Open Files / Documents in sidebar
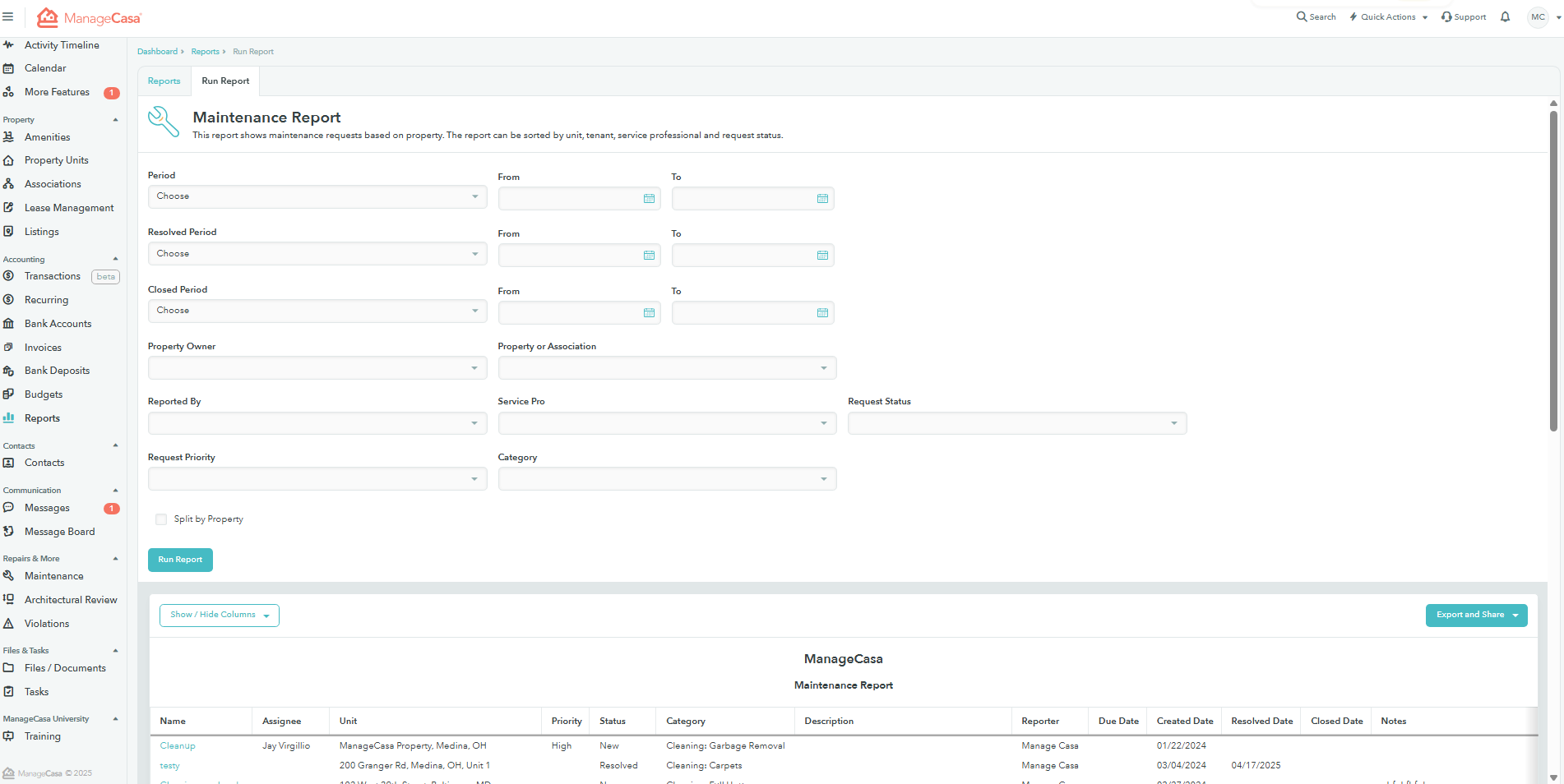 pos(65,668)
